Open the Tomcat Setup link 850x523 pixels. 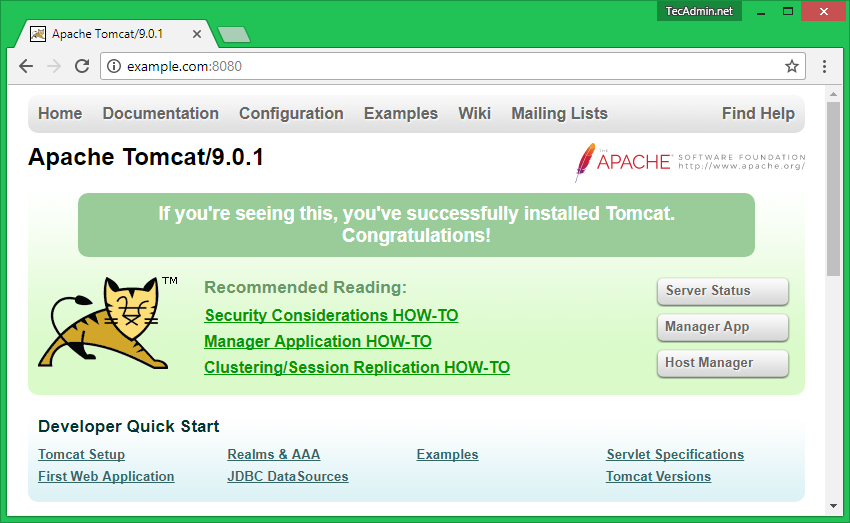[81, 454]
